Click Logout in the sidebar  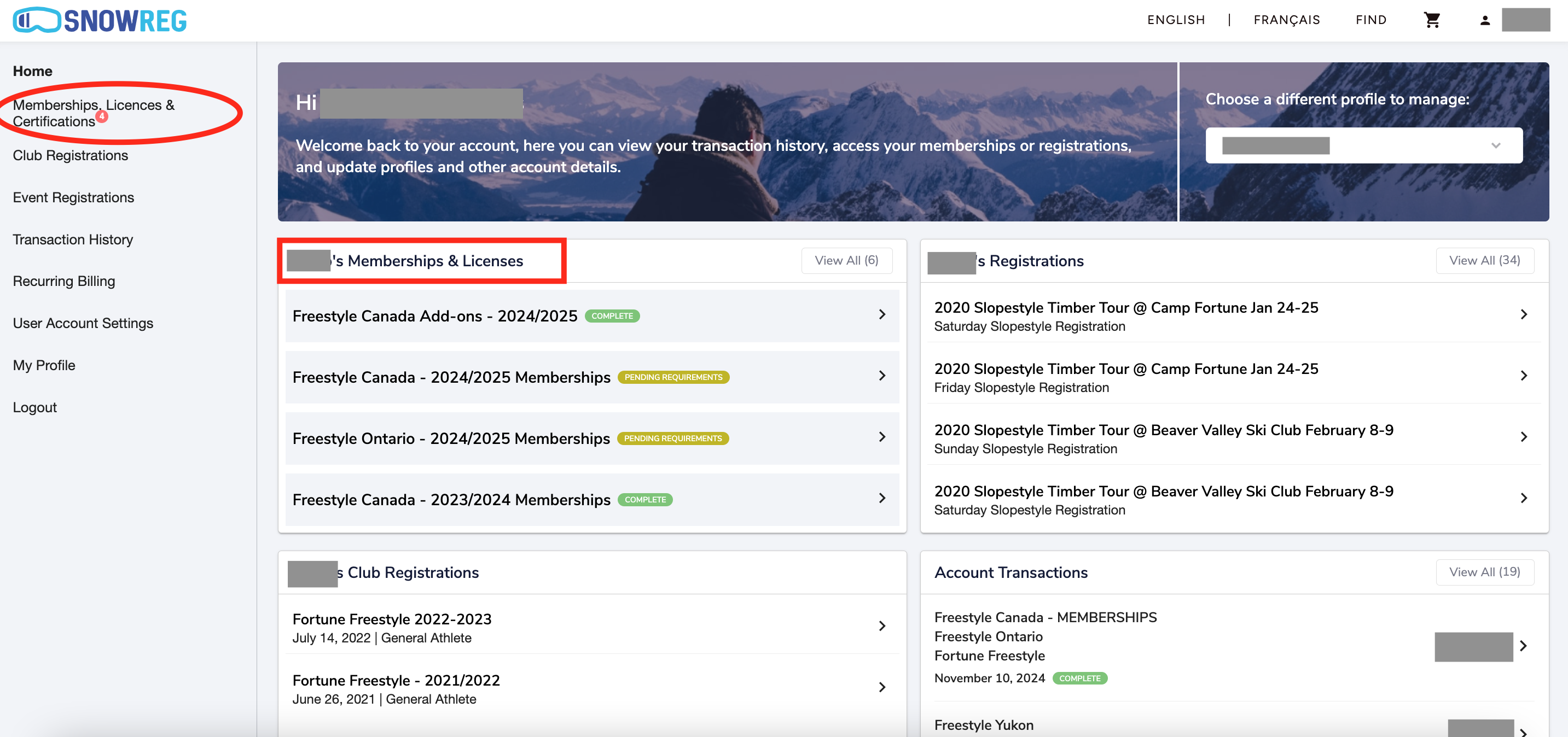click(34, 407)
